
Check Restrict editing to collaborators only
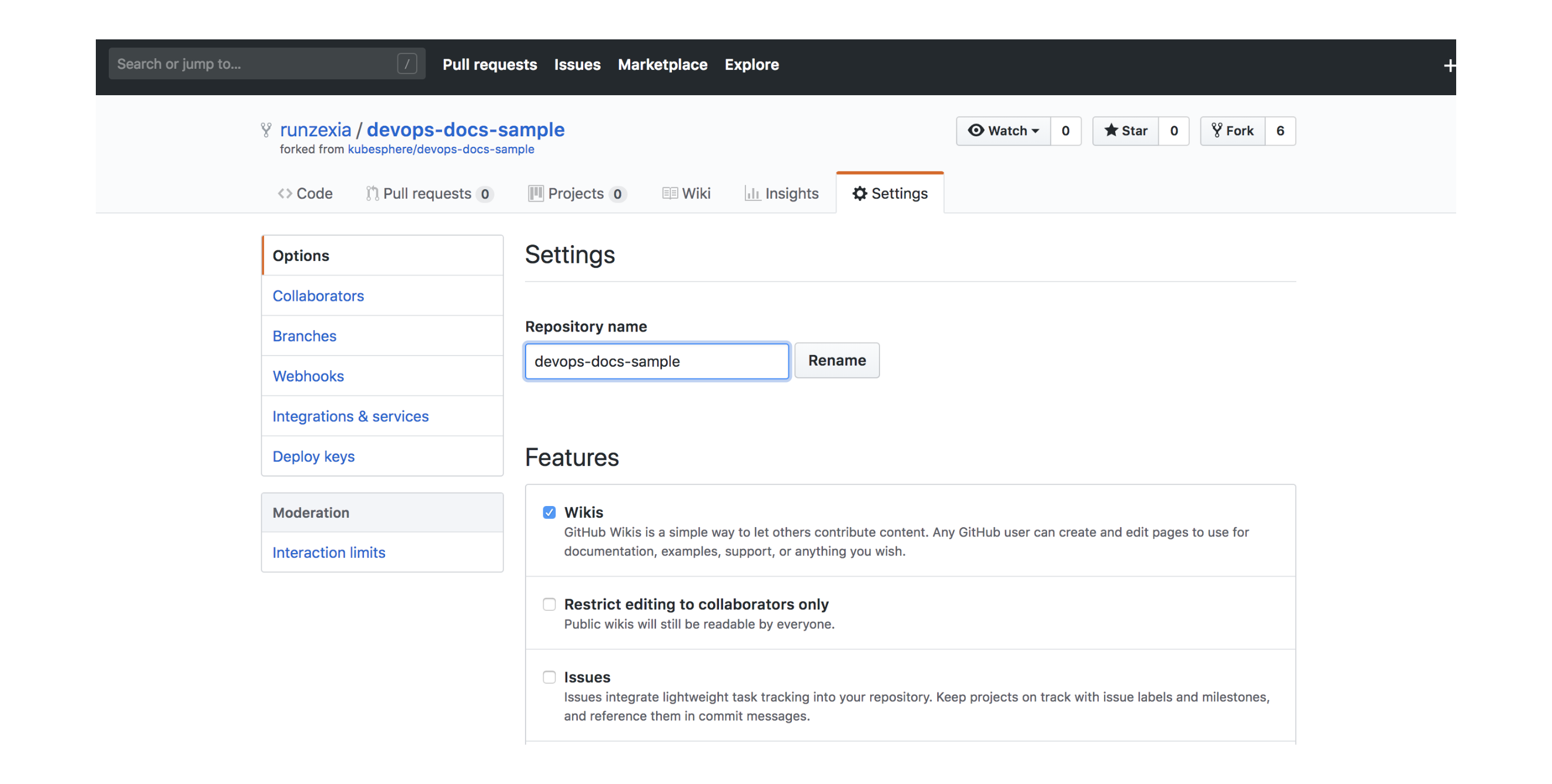point(549,604)
